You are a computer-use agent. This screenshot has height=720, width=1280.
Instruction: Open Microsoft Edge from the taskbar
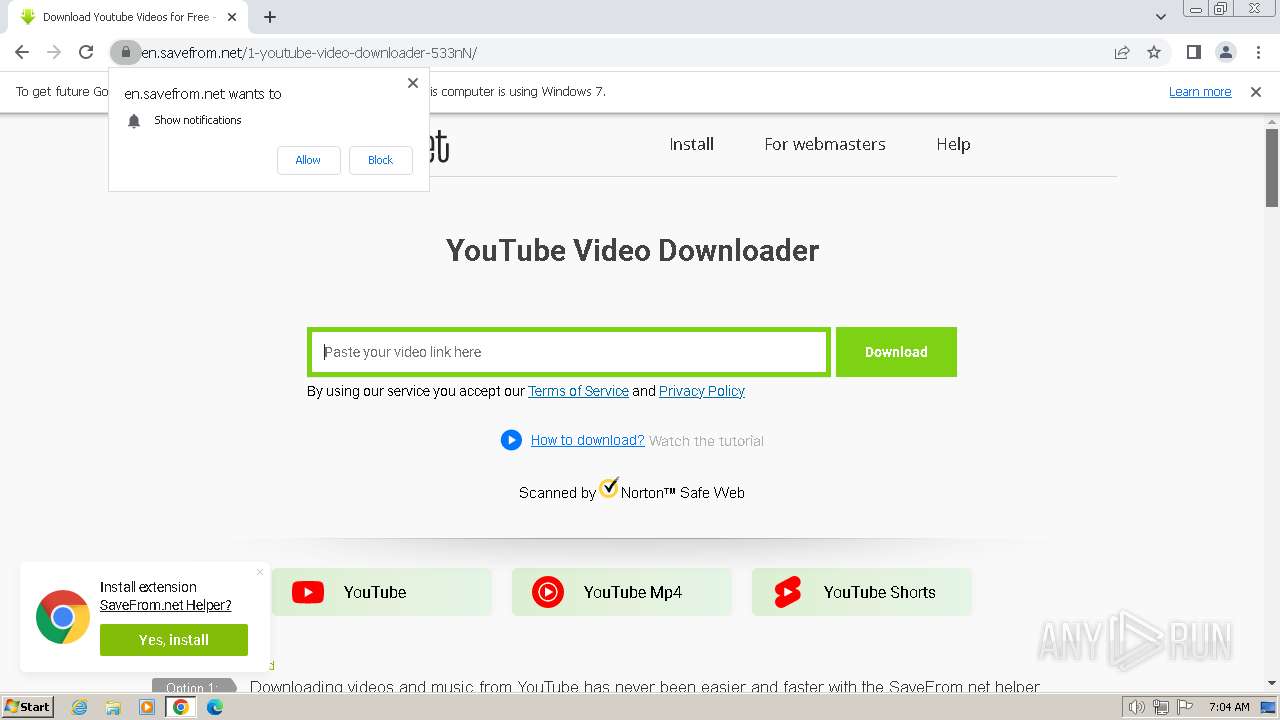[215, 707]
